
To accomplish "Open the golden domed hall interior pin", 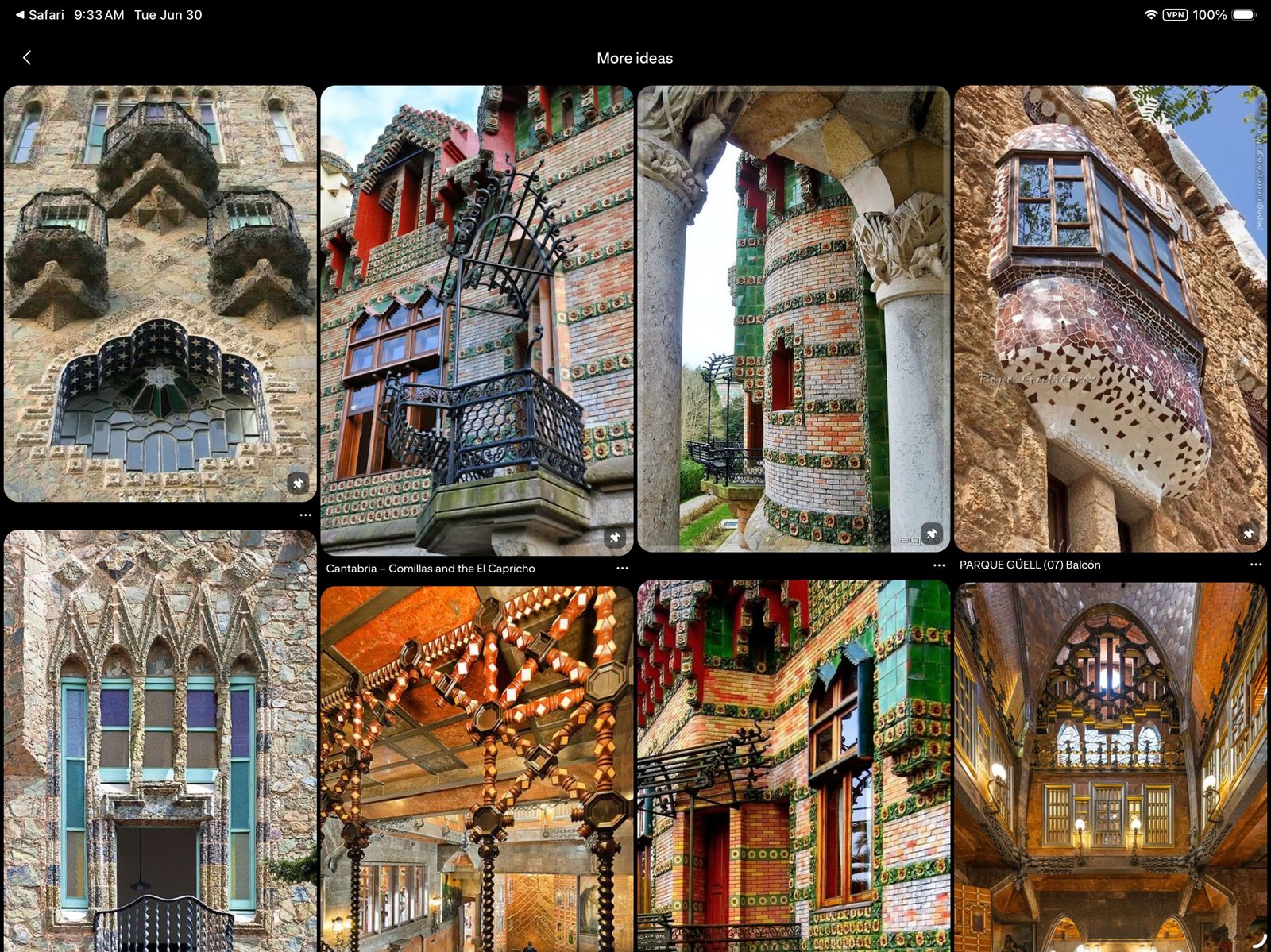I will (1111, 767).
